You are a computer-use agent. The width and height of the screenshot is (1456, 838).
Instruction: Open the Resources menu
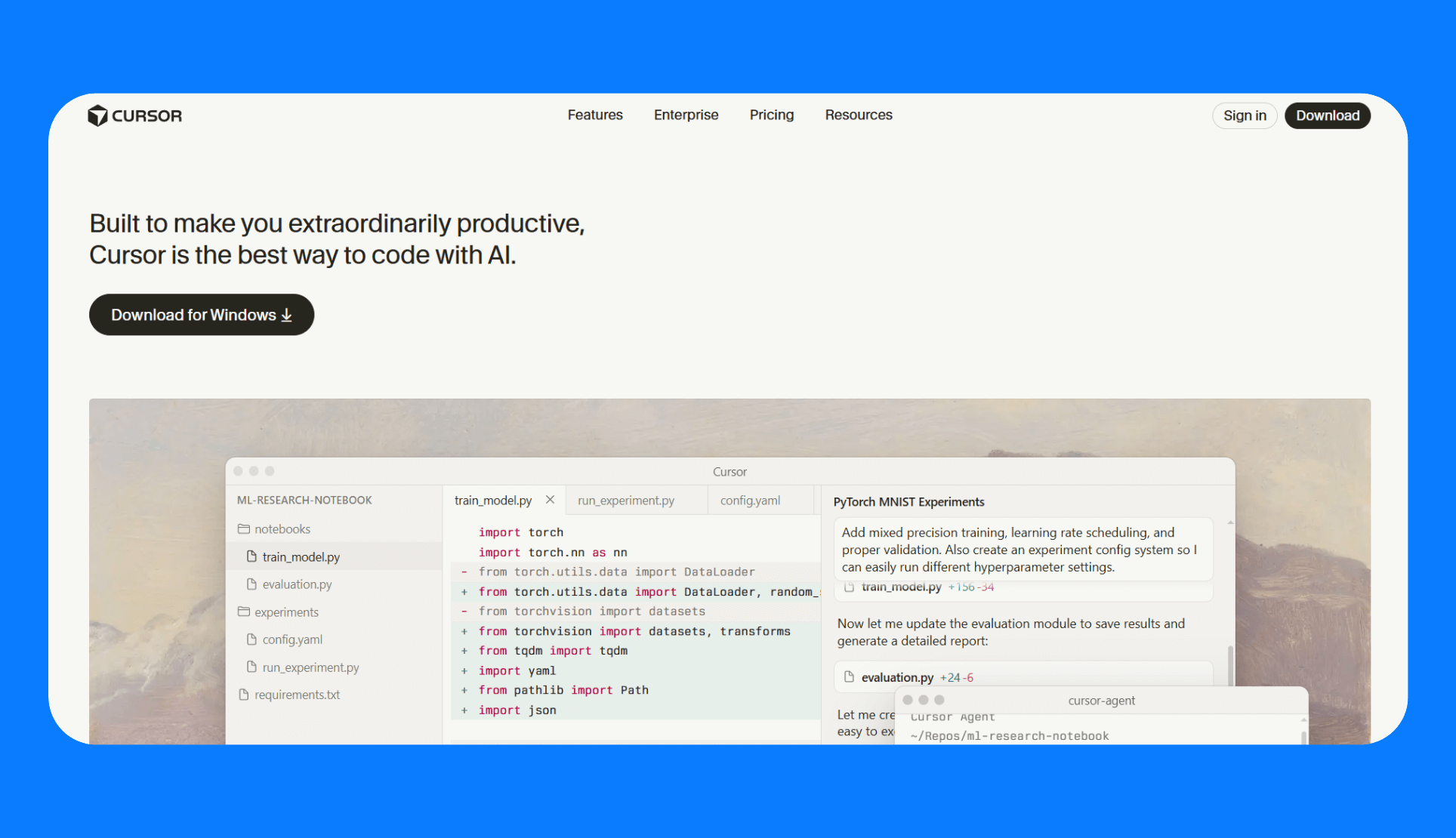tap(859, 115)
